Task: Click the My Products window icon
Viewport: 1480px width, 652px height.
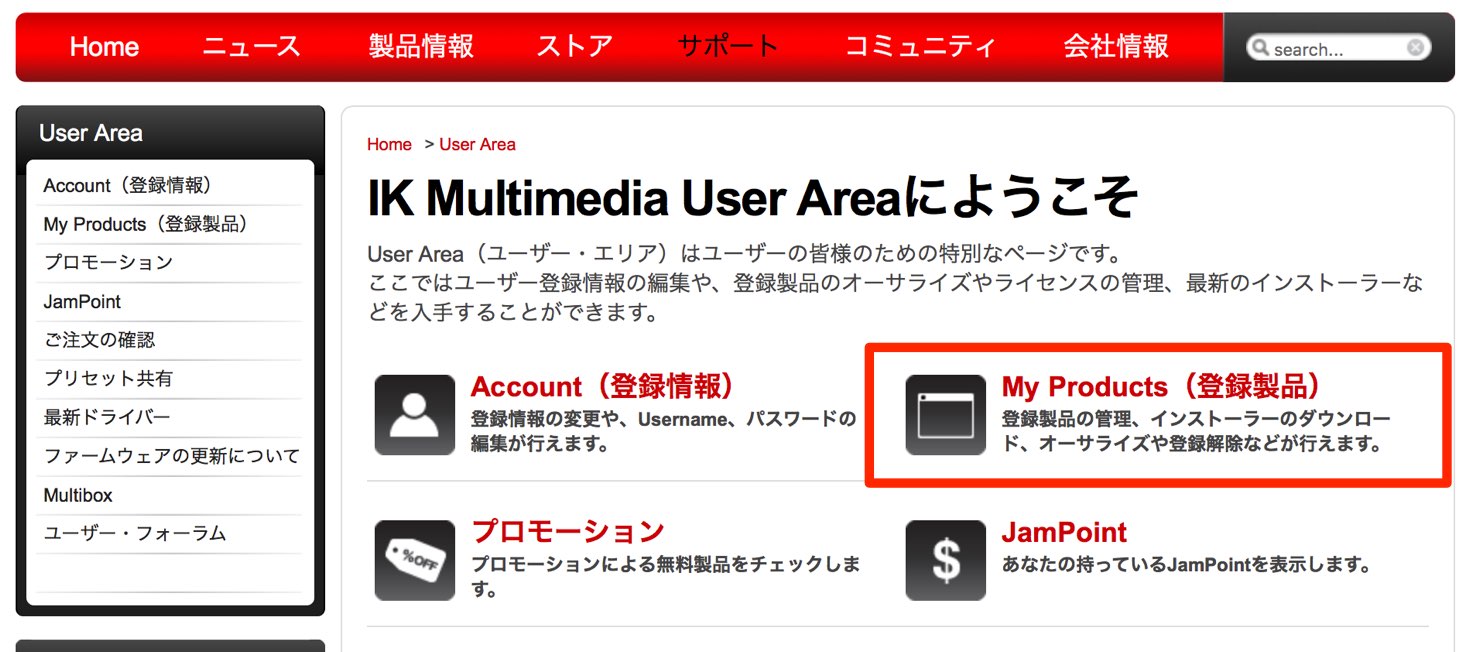Action: coord(946,415)
